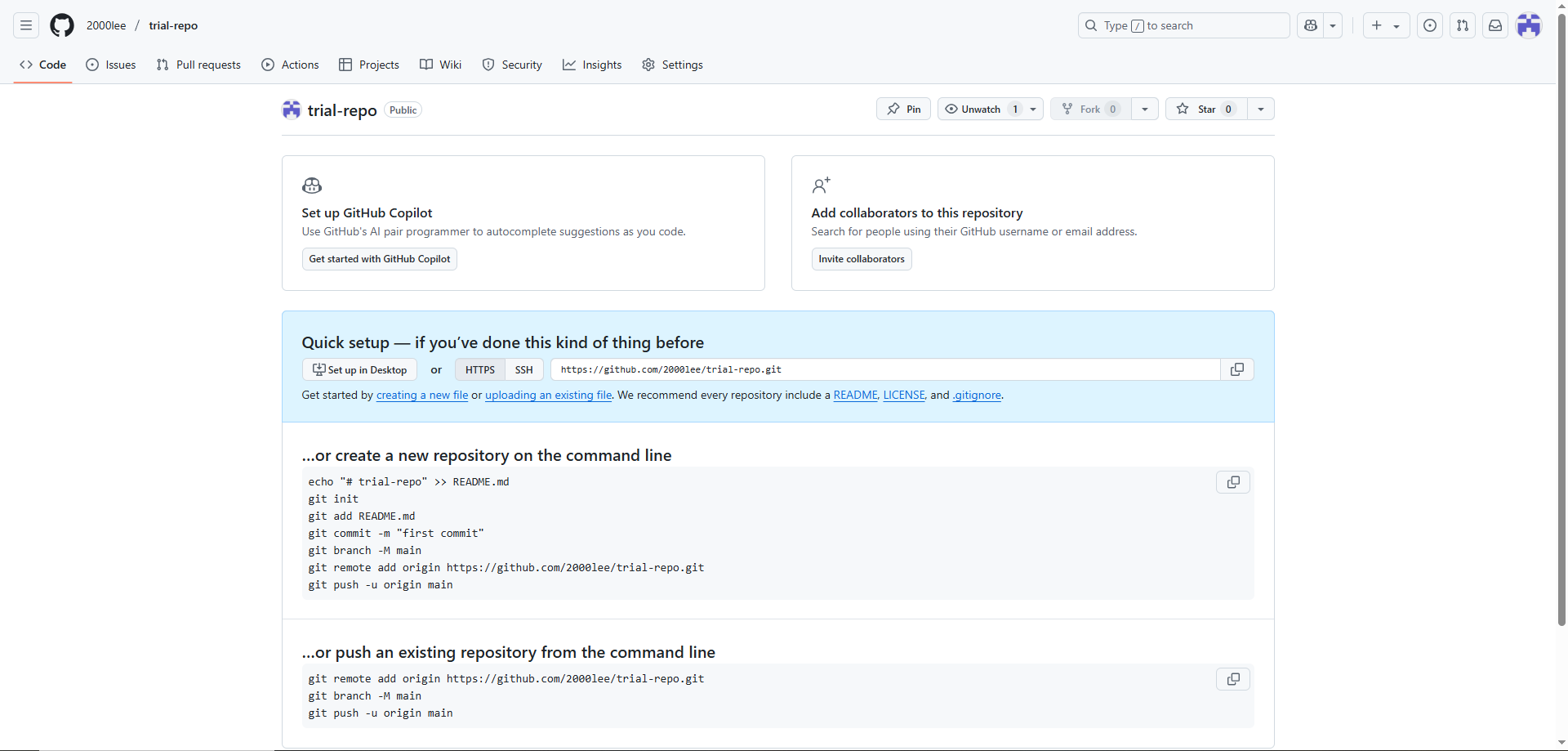Expand the Copilot dropdown arrow in header

click(x=1333, y=25)
